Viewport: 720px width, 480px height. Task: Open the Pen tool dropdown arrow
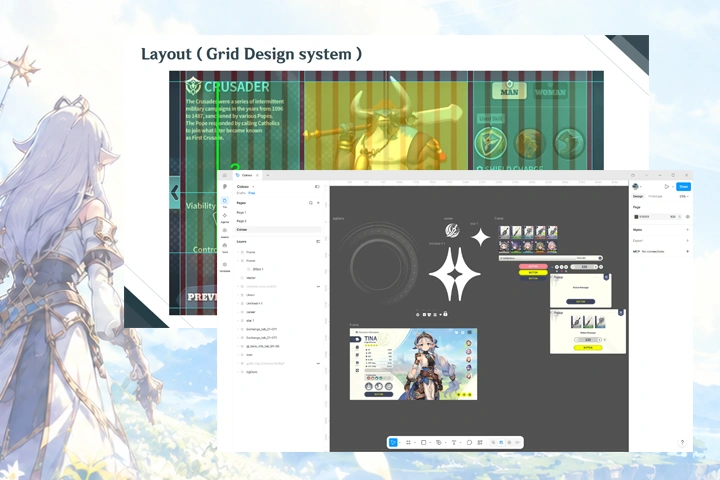click(x=445, y=443)
